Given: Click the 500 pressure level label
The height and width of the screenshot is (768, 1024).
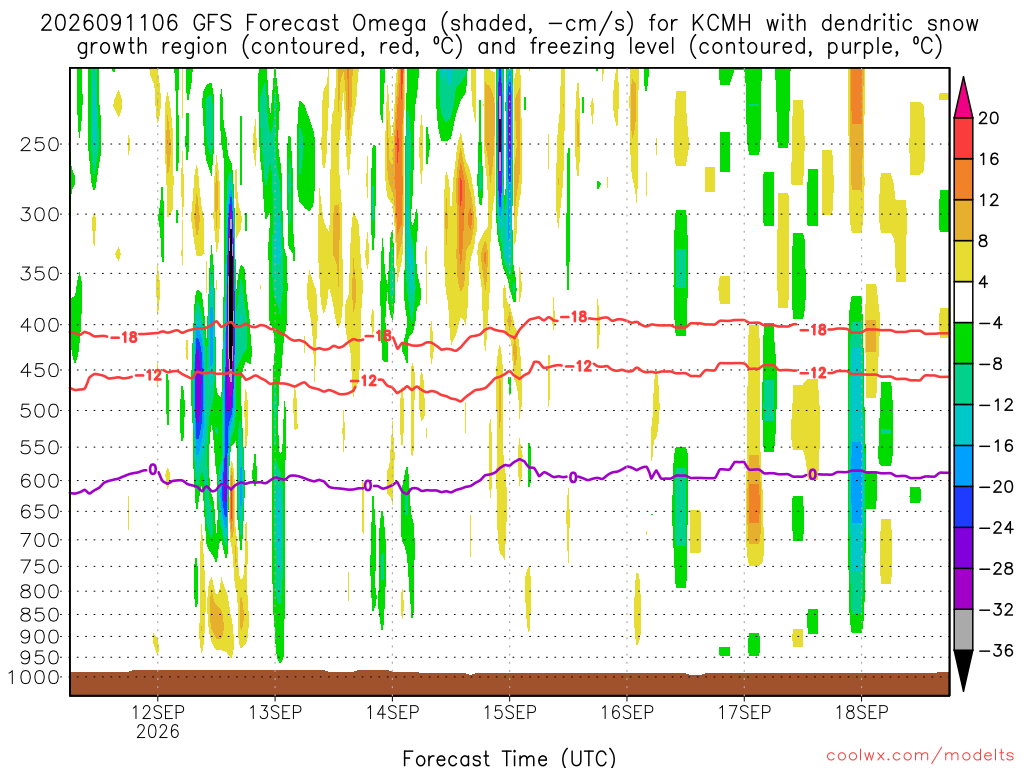Looking at the screenshot, I should click(x=40, y=410).
